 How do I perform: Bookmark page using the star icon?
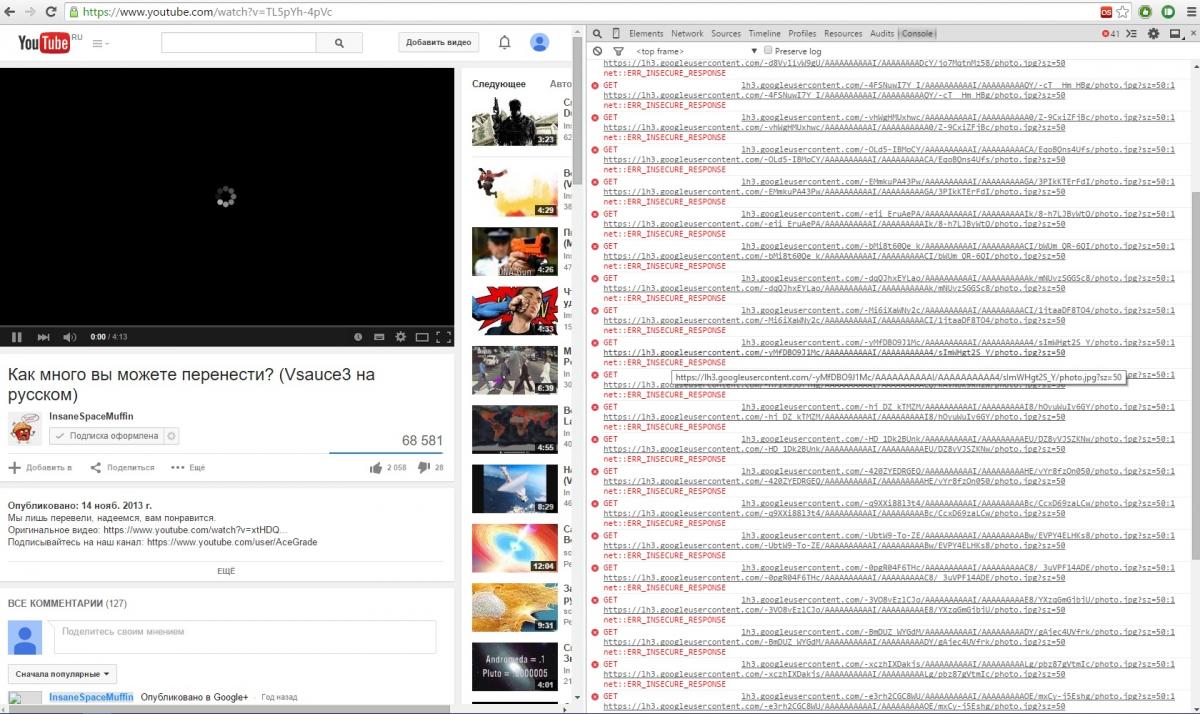pyautogui.click(x=1123, y=12)
